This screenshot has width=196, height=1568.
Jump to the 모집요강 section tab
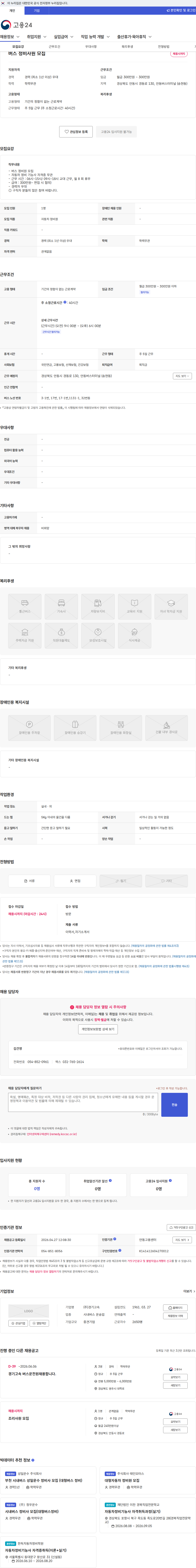tap(18, 46)
